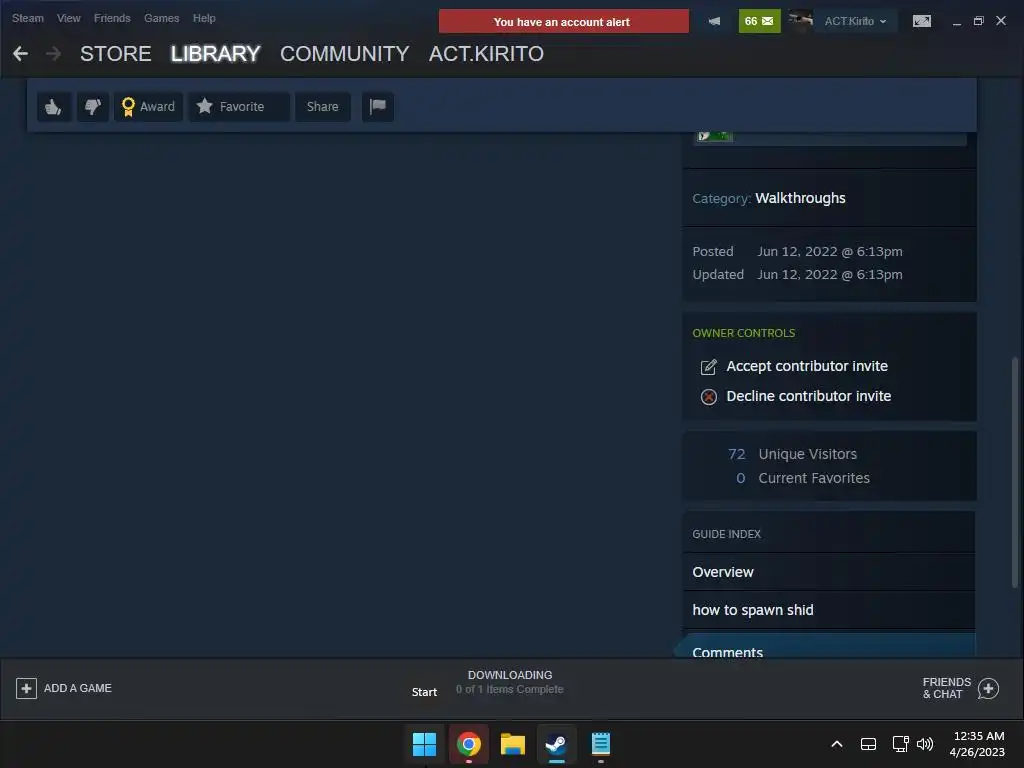The height and width of the screenshot is (768, 1024).
Task: Open the Steam menu
Action: (27, 18)
